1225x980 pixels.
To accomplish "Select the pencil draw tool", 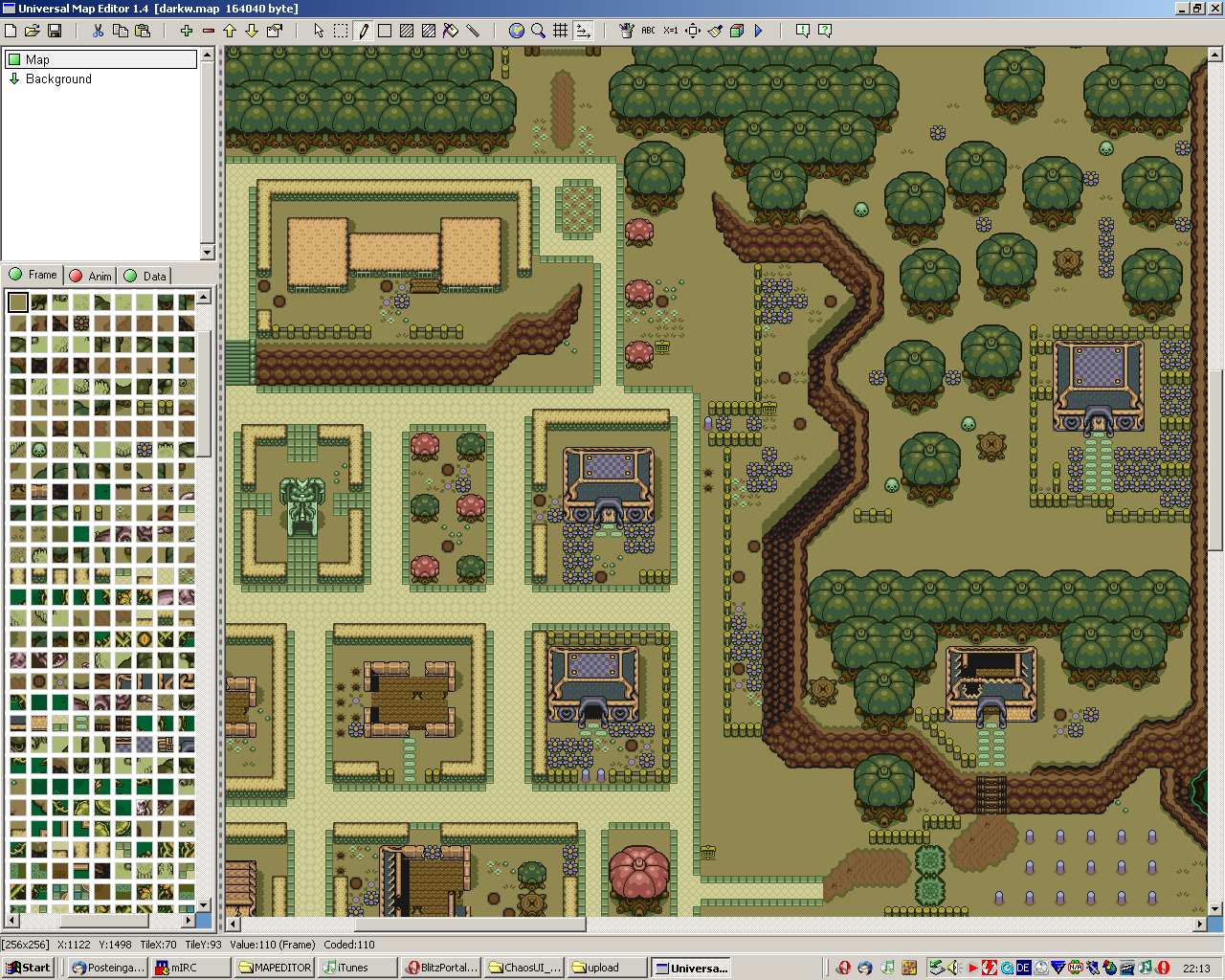I will pos(363,31).
